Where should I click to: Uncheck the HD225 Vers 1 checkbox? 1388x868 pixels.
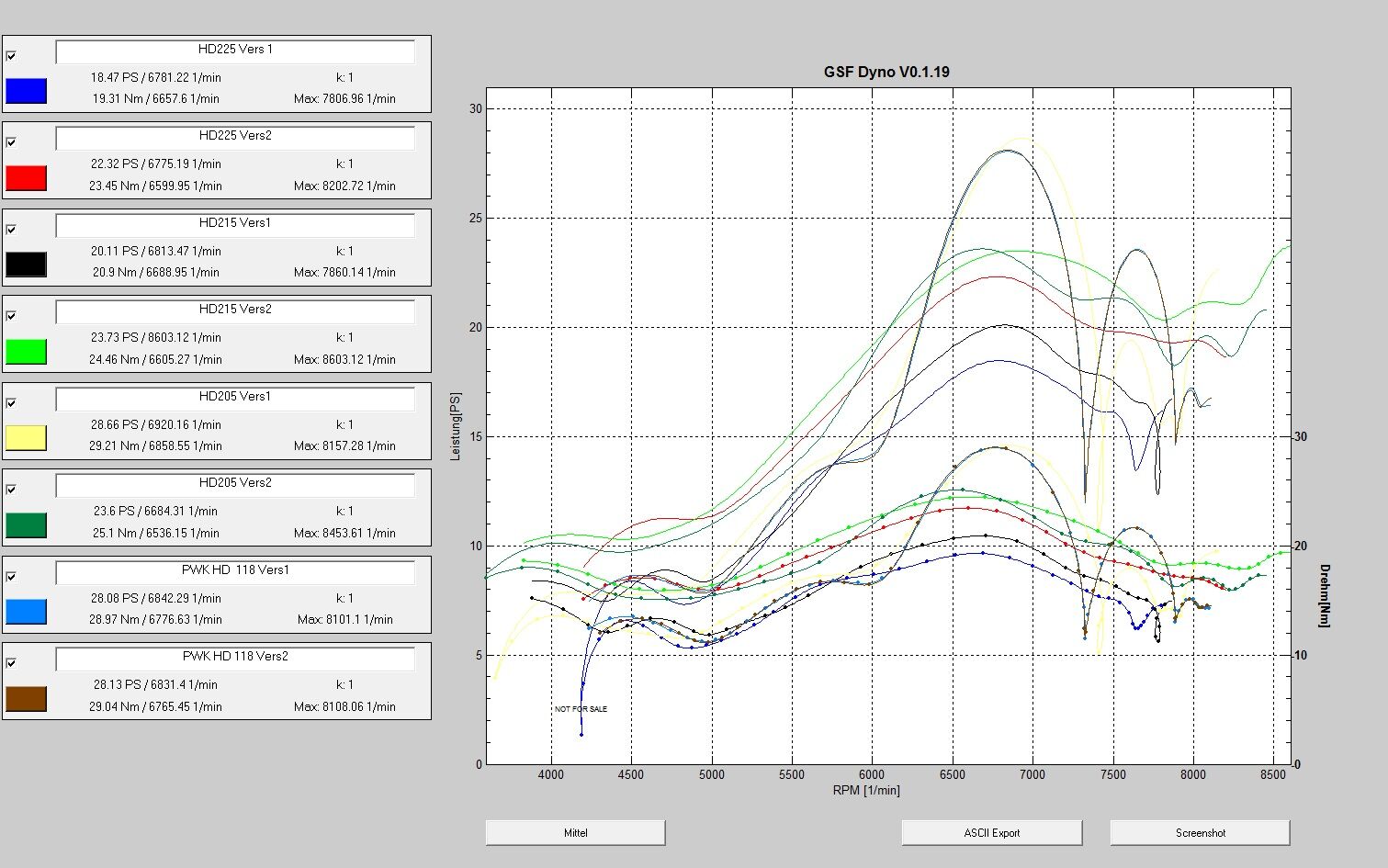click(11, 56)
